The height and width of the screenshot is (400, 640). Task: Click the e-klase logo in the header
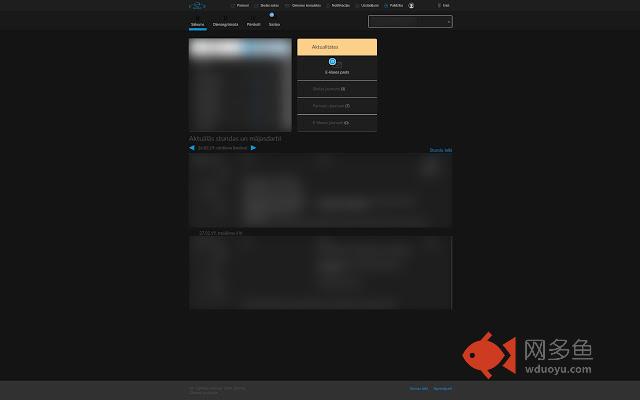point(197,5)
